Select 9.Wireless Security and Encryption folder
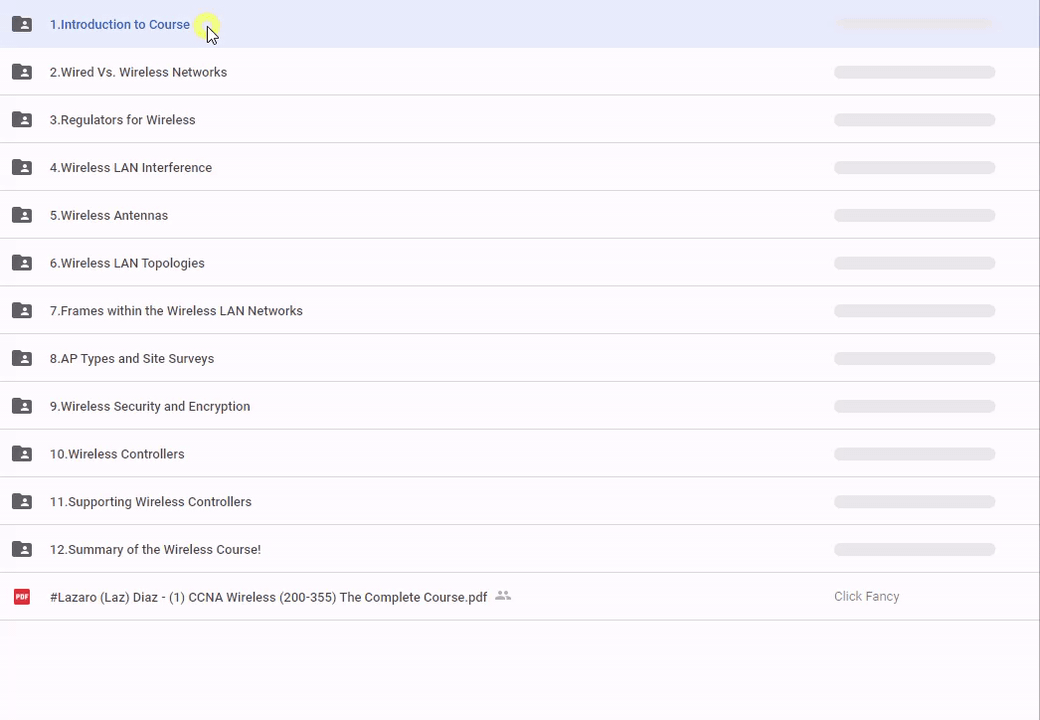The image size is (1040, 720). click(150, 406)
